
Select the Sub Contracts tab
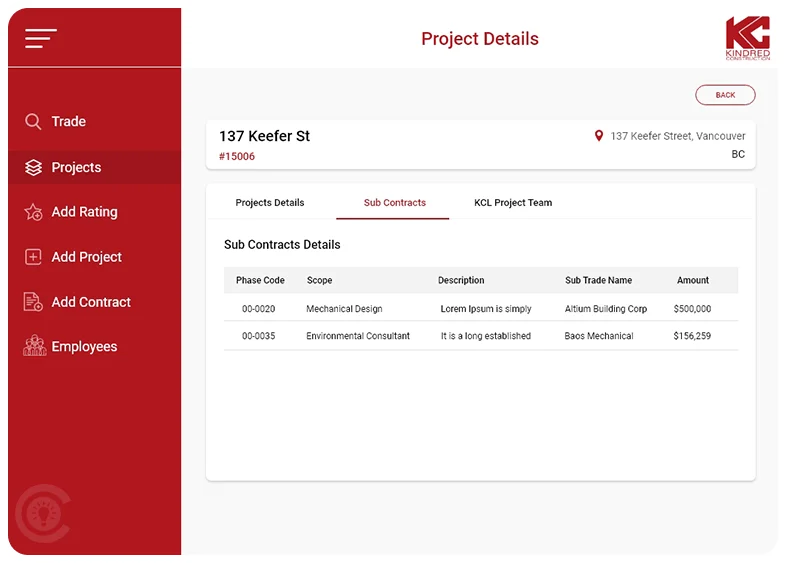(x=394, y=203)
